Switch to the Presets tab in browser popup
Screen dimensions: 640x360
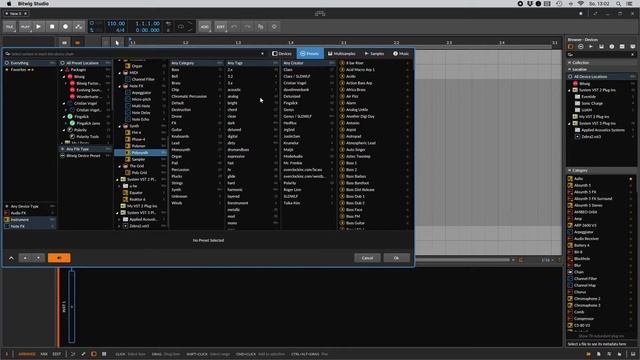click(x=309, y=53)
